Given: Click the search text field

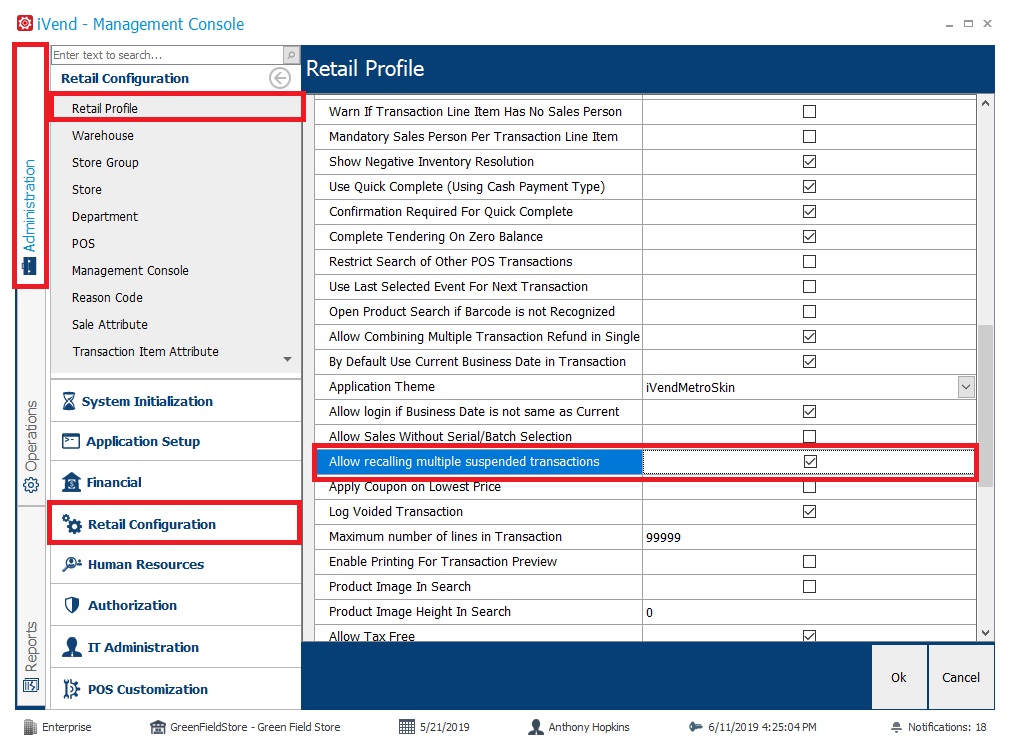Looking at the screenshot, I should (x=167, y=55).
